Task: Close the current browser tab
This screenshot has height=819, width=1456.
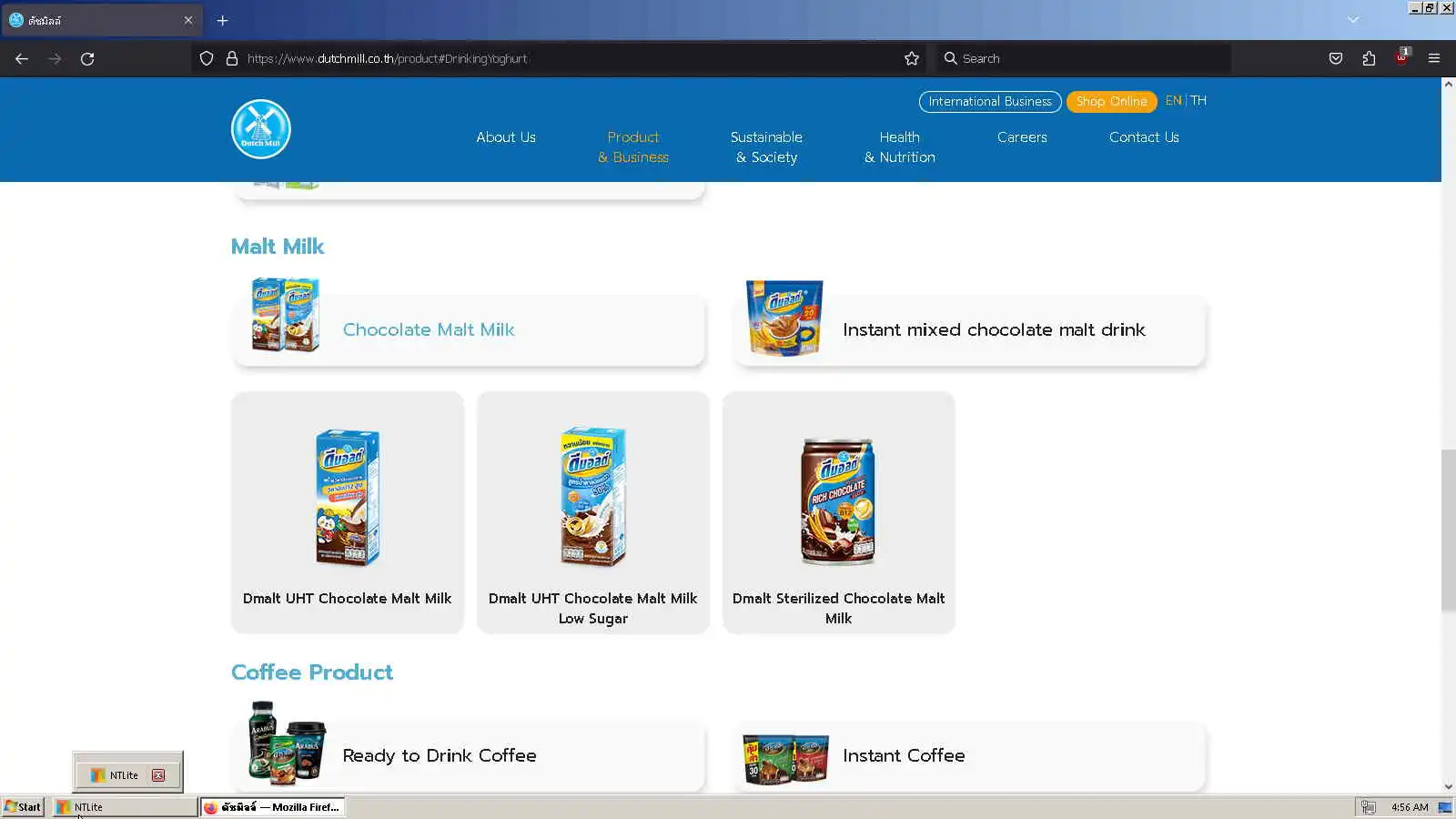Action: (188, 20)
